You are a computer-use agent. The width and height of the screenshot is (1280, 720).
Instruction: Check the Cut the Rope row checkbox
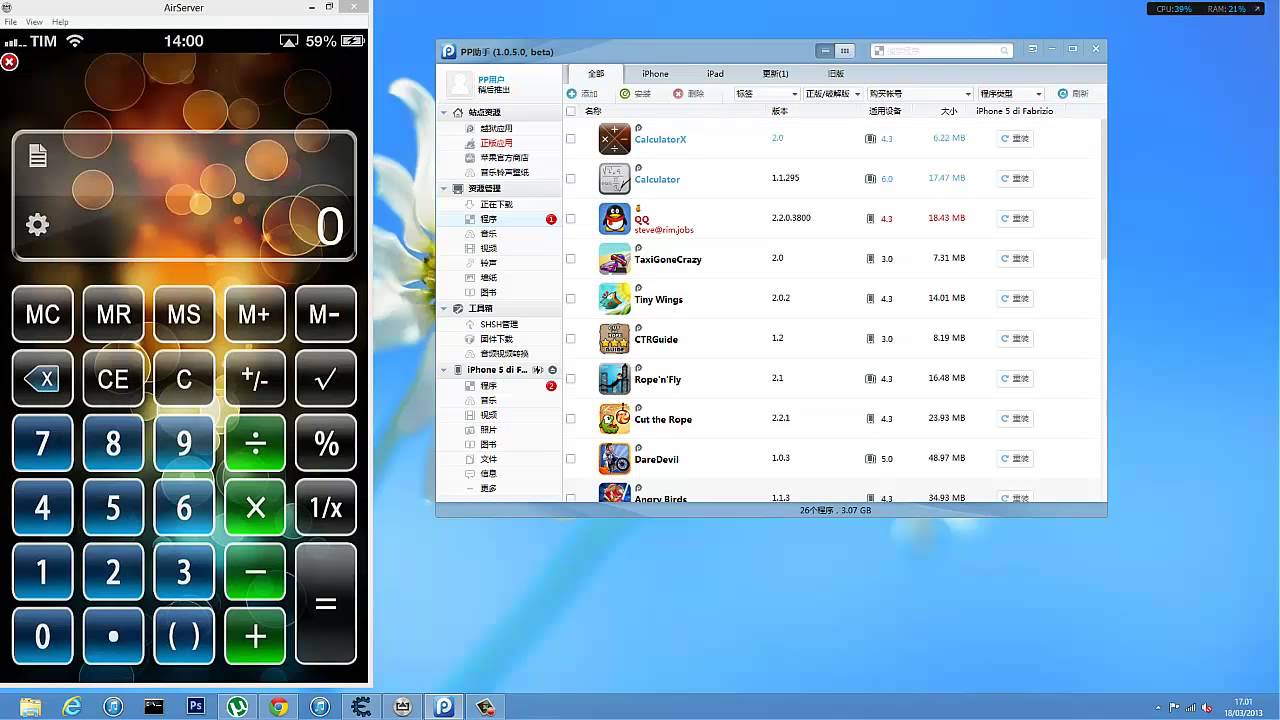point(571,419)
